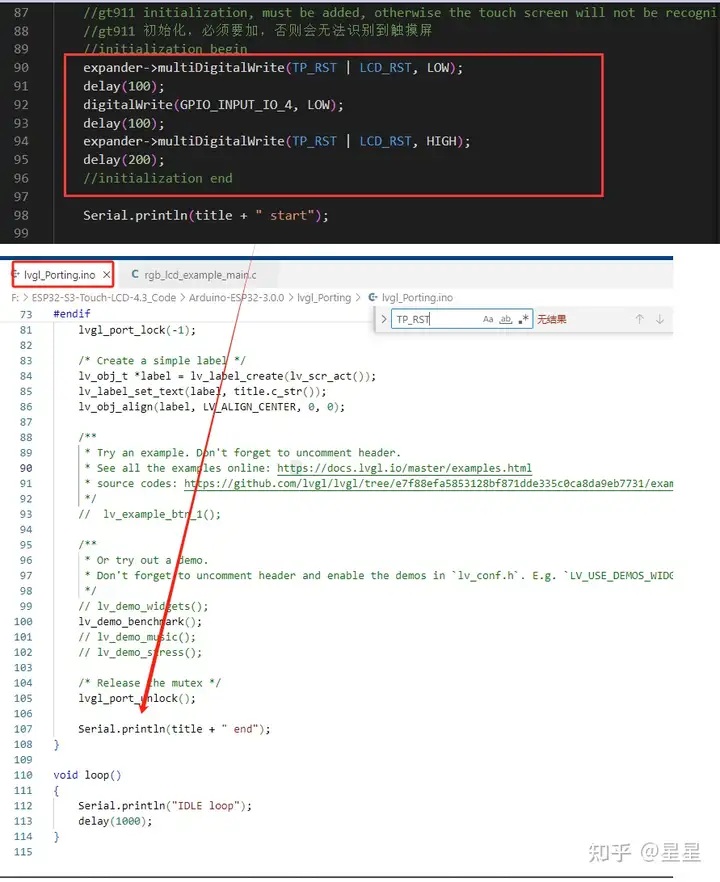720x882 pixels.
Task: Click the file icon in lvgl_Porting.ino breadcrumb
Action: point(373,298)
